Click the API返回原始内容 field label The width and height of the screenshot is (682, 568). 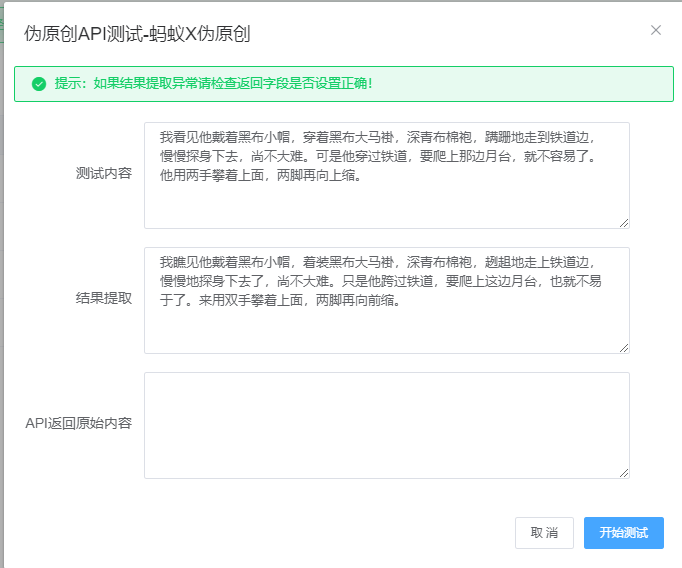pos(78,423)
